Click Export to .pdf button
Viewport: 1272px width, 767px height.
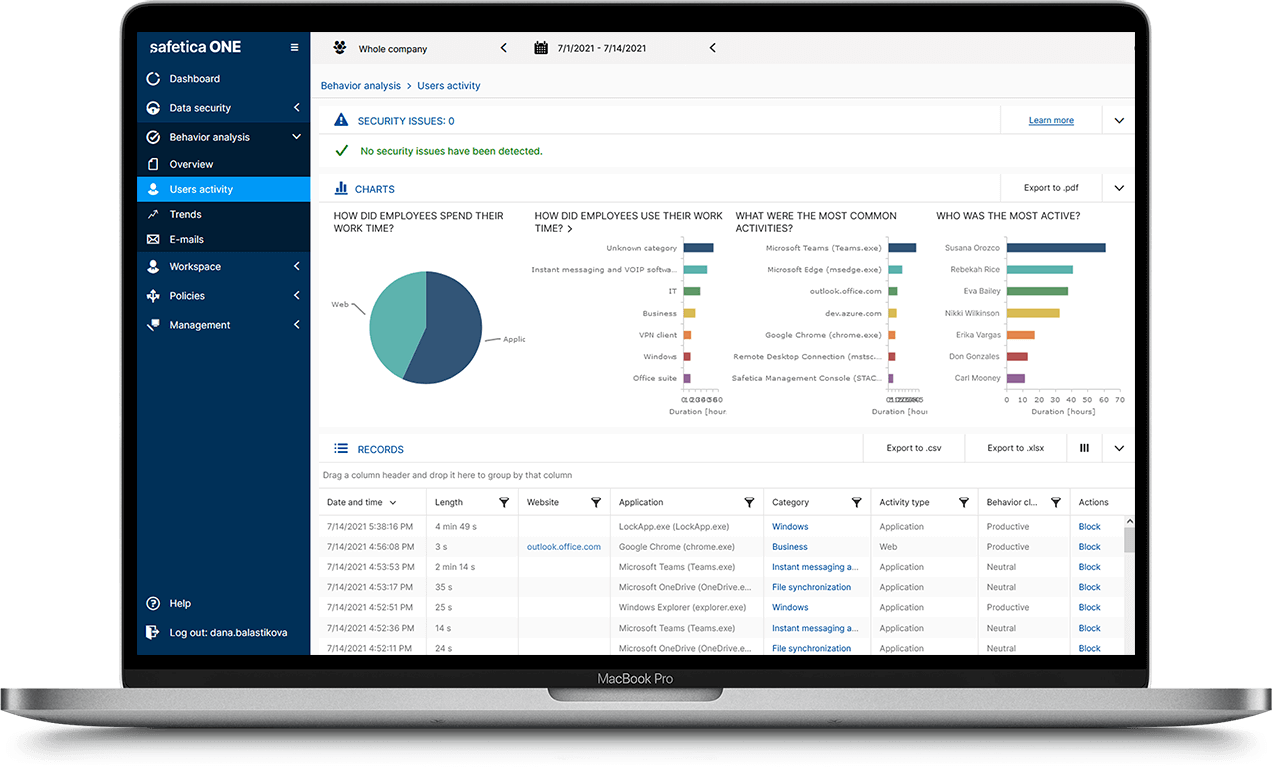pyautogui.click(x=1051, y=187)
